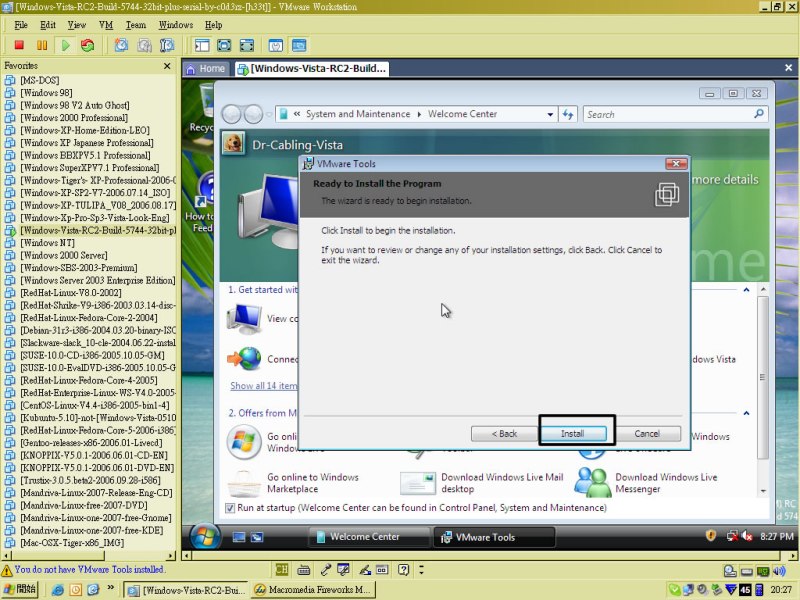Select [Mac-OSX-Tiger-x86_IMG] in Favorites
The image size is (800, 600).
[x=72, y=543]
